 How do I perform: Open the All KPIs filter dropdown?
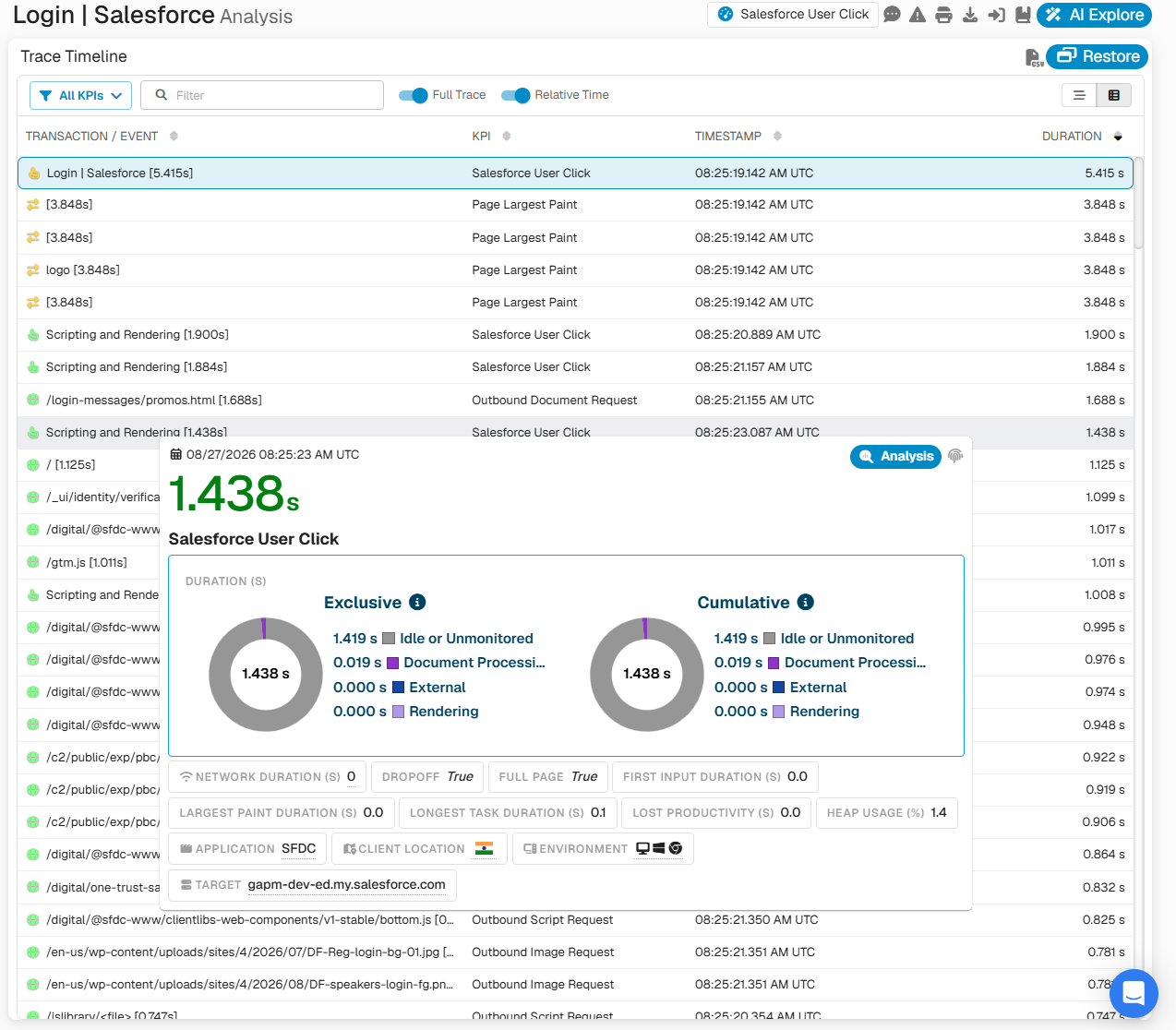[81, 95]
